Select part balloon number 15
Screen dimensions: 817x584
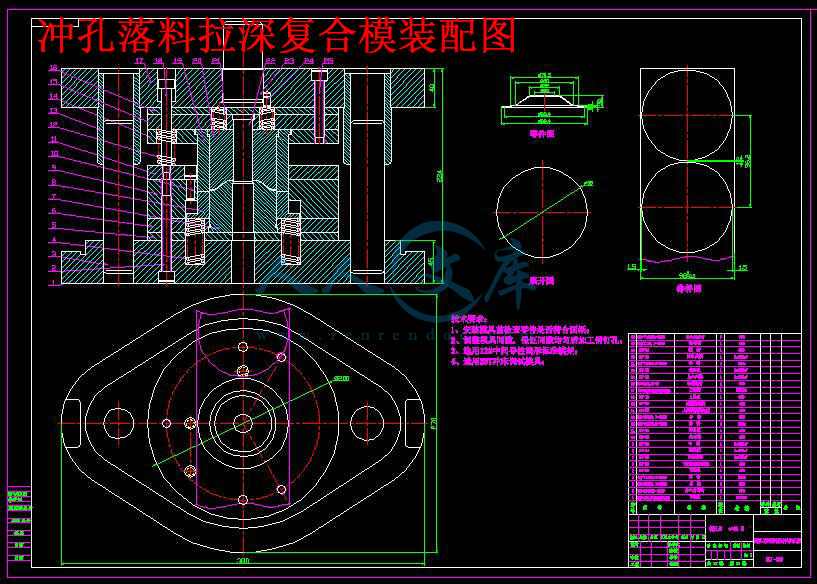(x=53, y=82)
